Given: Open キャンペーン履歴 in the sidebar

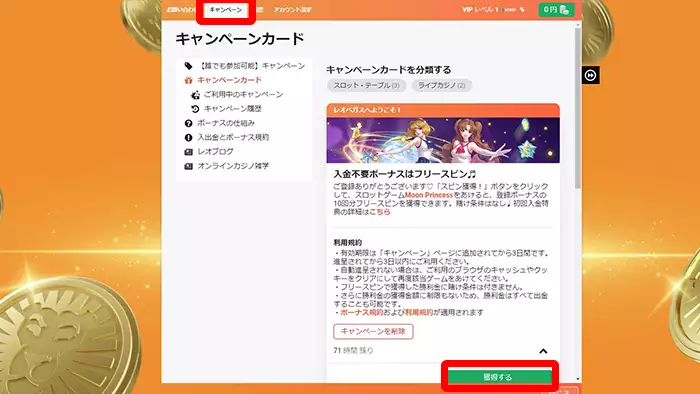Looking at the screenshot, I should 233,109.
